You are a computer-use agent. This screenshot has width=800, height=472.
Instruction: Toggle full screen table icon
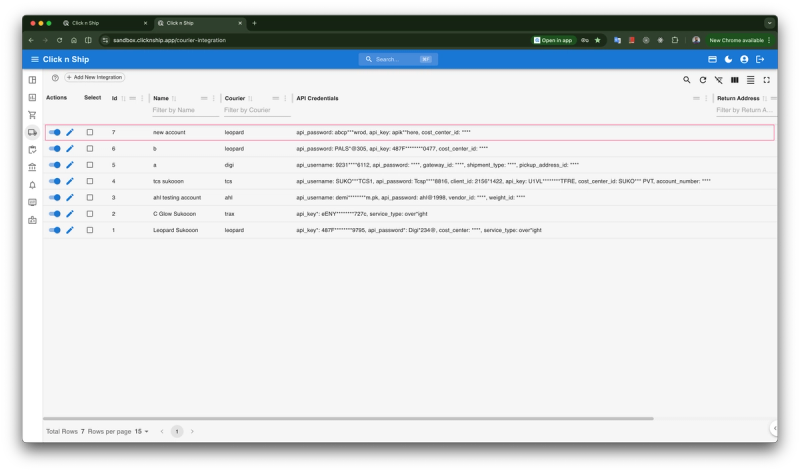click(x=766, y=80)
